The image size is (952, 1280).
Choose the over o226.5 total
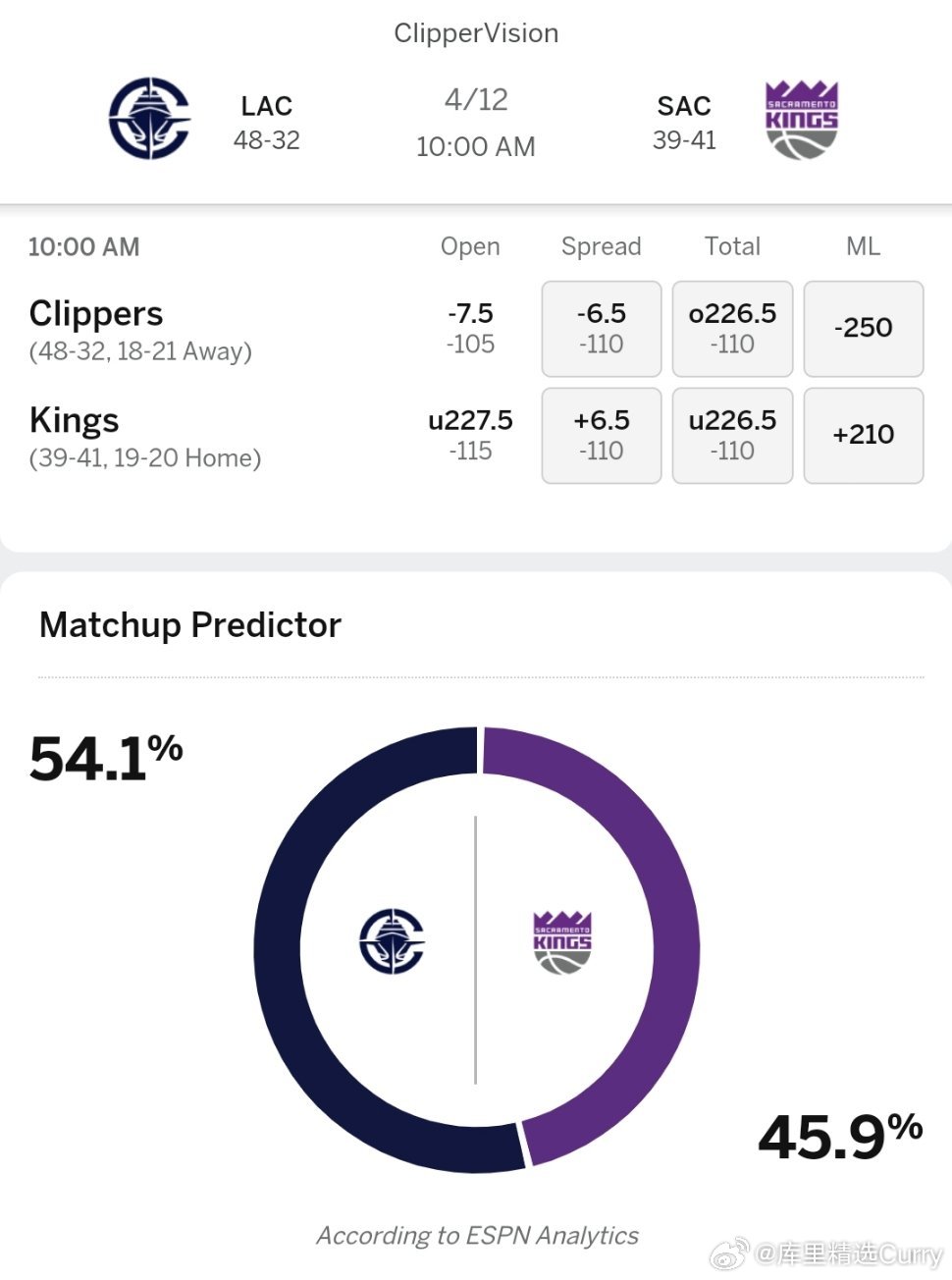coord(732,329)
